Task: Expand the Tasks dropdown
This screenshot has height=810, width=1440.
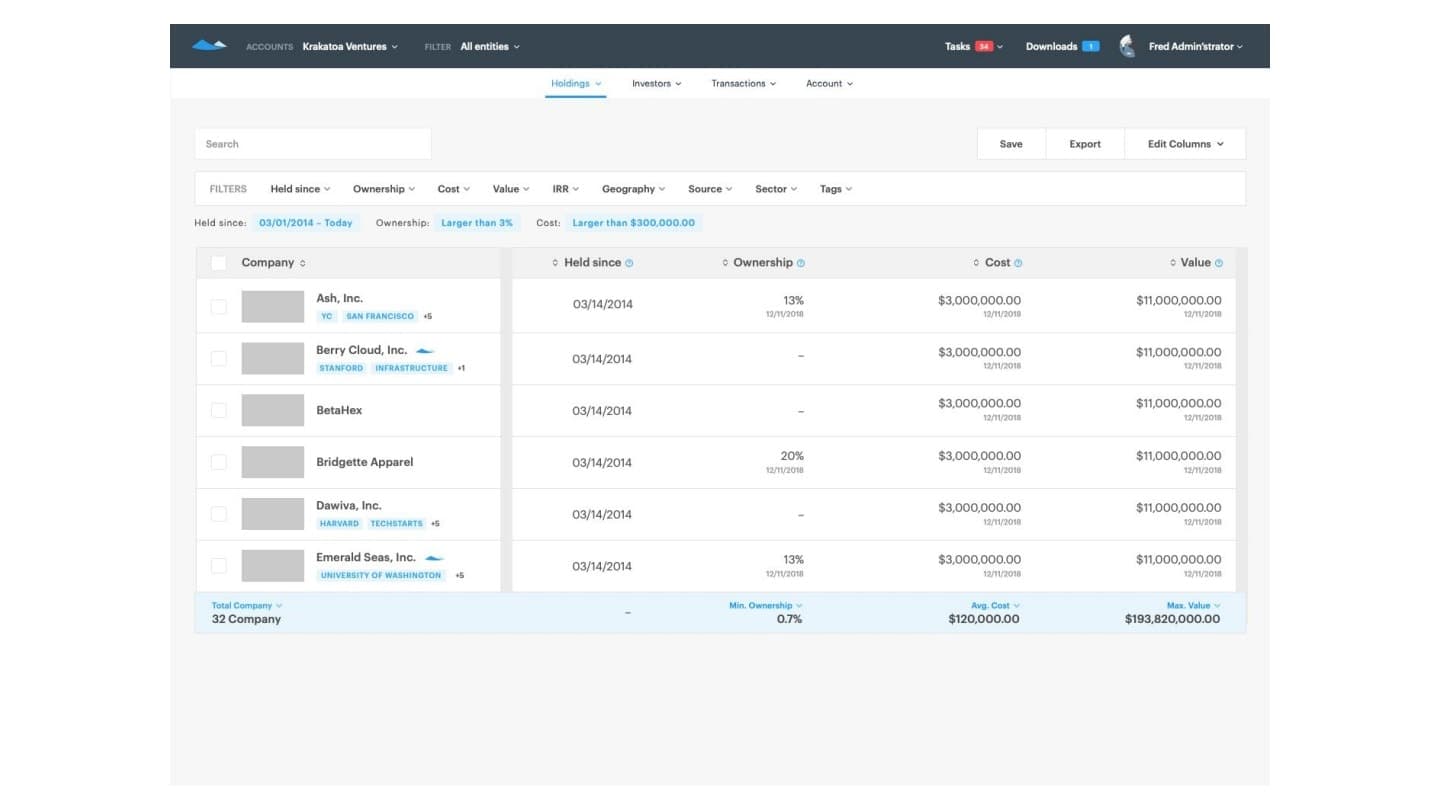Action: click(x=974, y=46)
